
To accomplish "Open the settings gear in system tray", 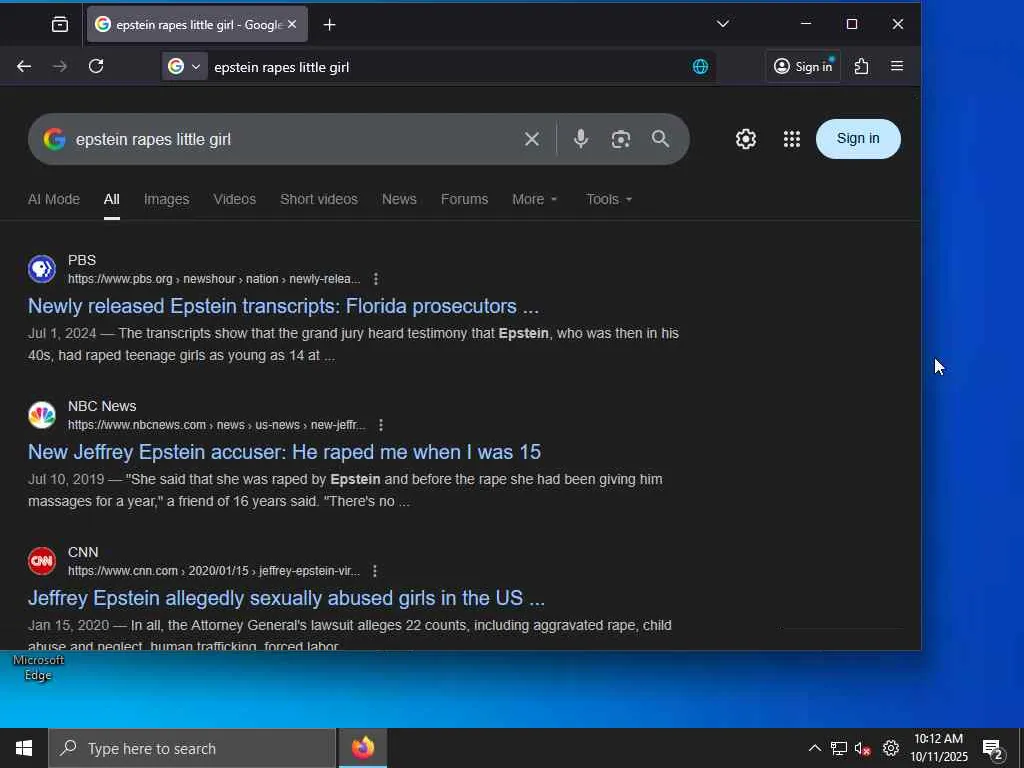I will [x=891, y=748].
